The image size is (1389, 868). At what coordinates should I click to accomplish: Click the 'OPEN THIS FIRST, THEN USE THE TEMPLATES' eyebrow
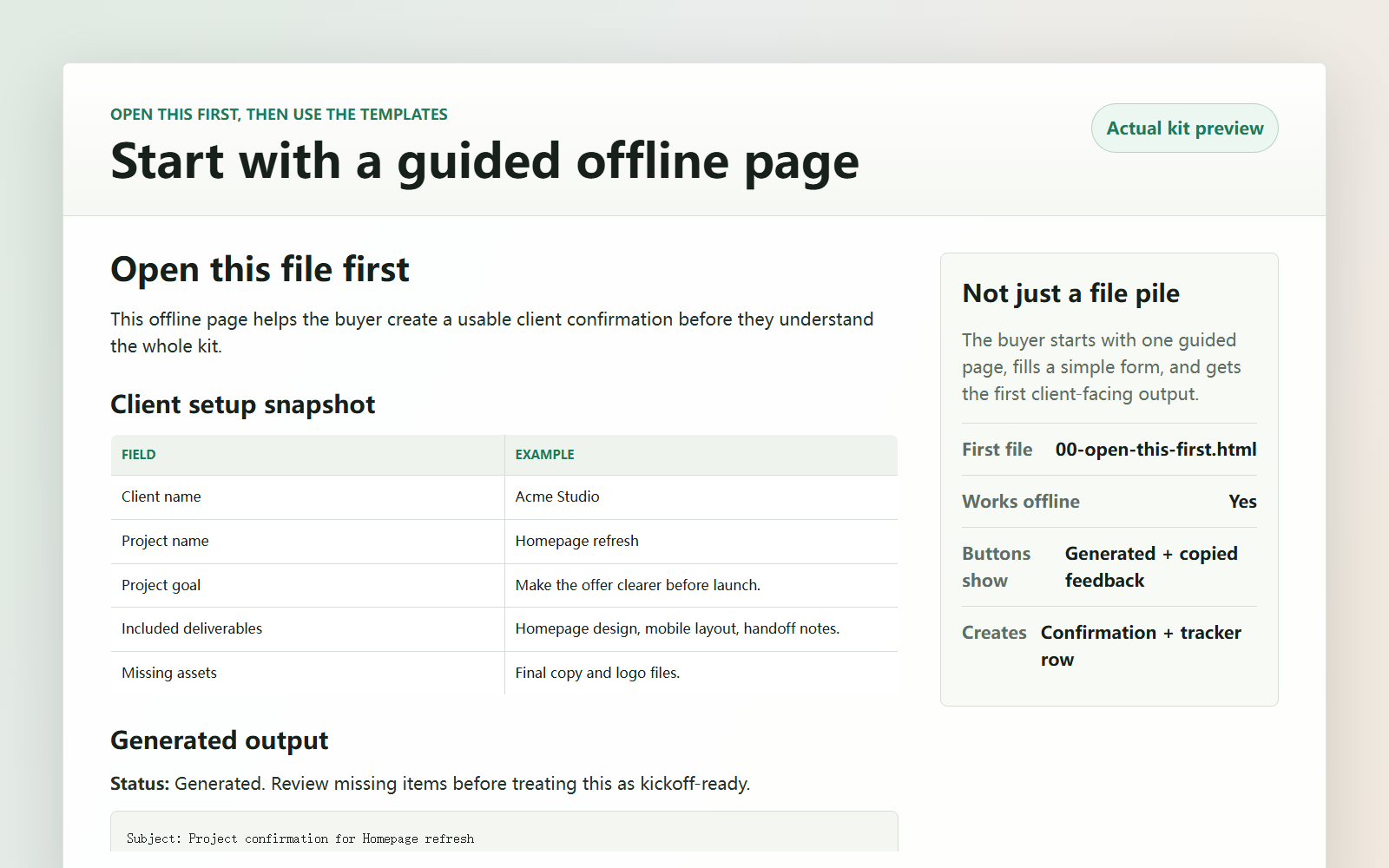click(279, 115)
